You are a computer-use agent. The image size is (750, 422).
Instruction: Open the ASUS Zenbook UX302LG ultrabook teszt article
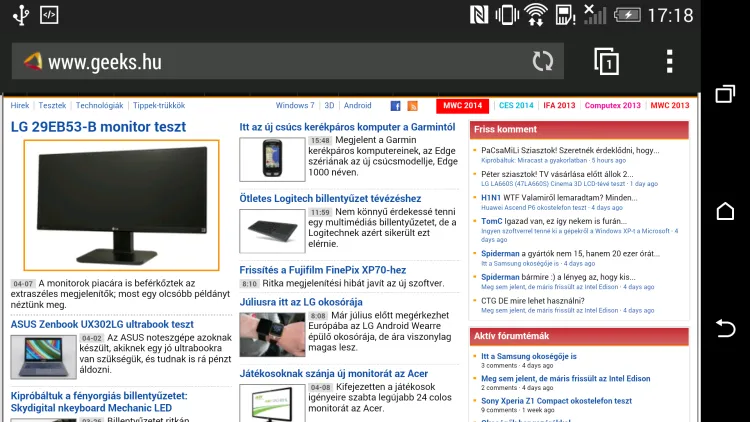click(102, 324)
